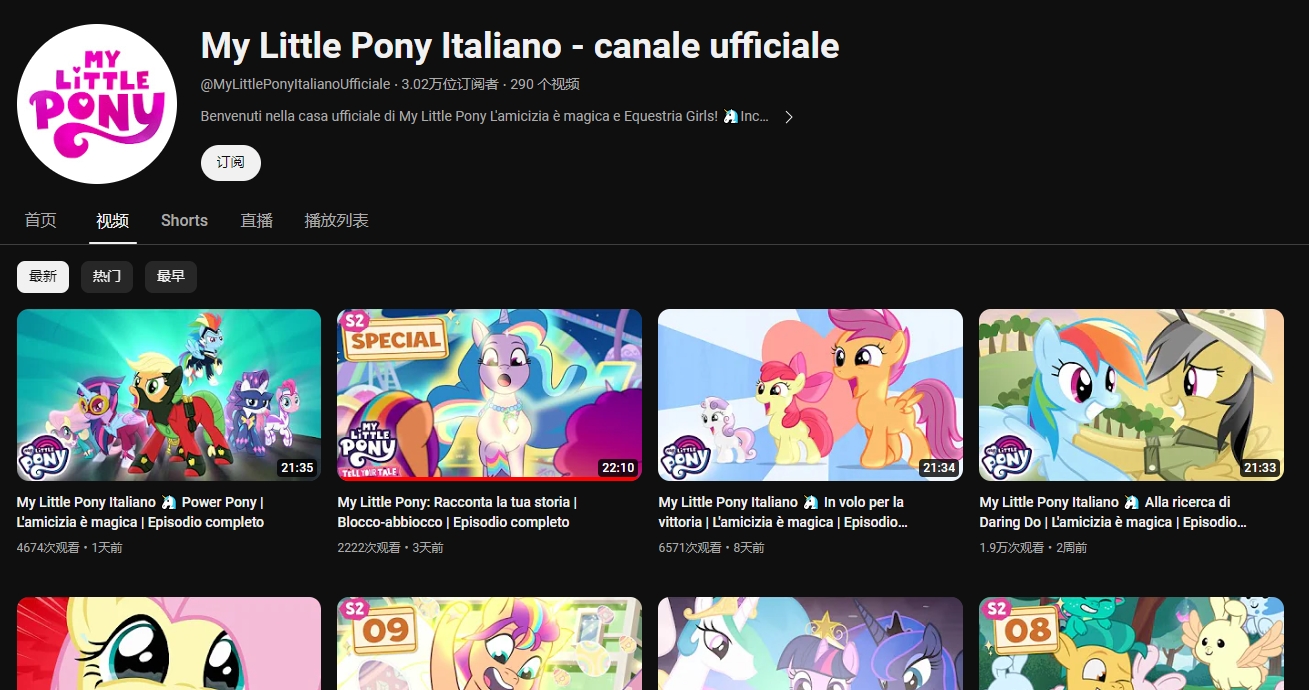Screen dimensions: 1309x690
Task: Open the S2 episode 09 thumbnail
Action: point(490,643)
